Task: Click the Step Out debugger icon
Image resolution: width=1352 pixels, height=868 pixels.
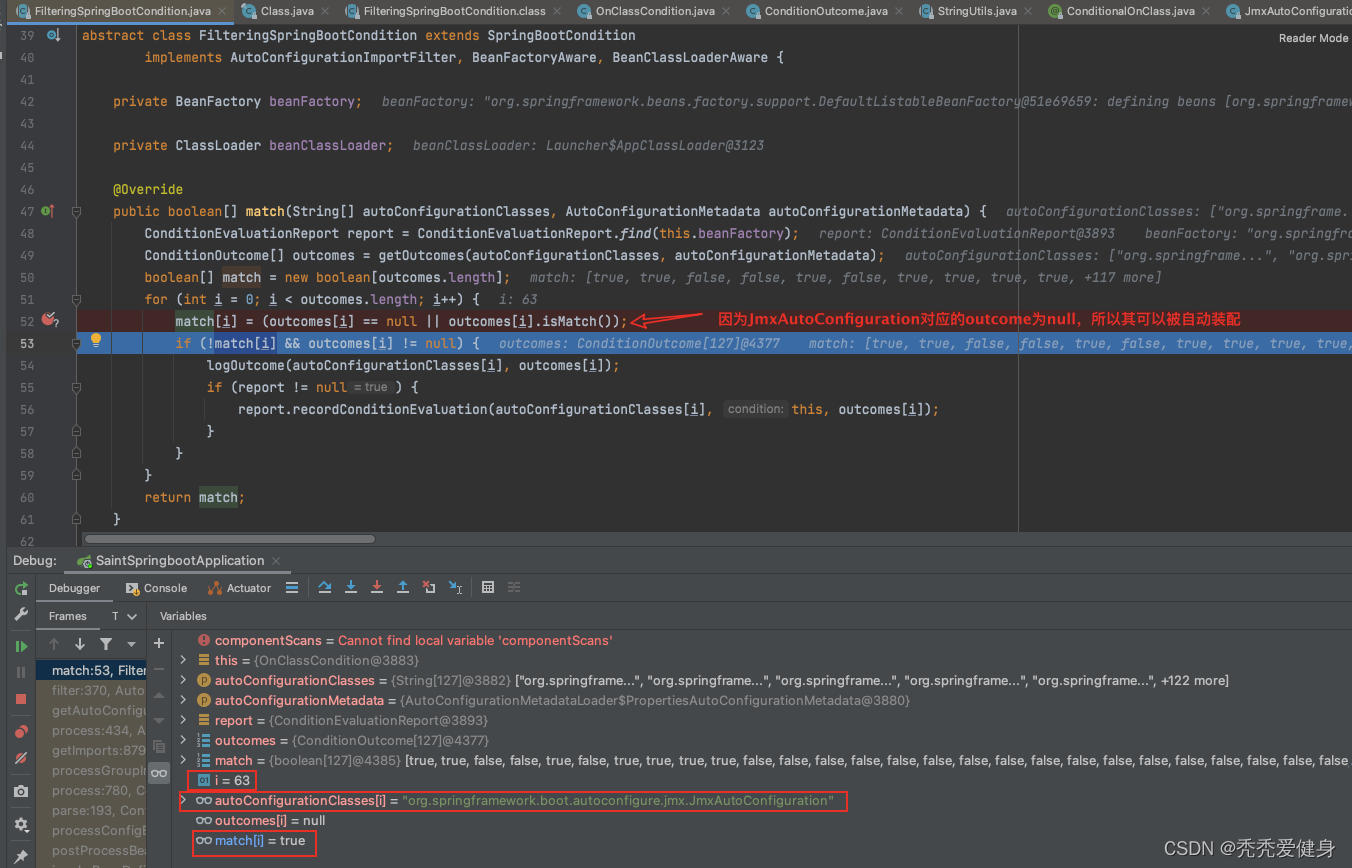Action: (403, 588)
